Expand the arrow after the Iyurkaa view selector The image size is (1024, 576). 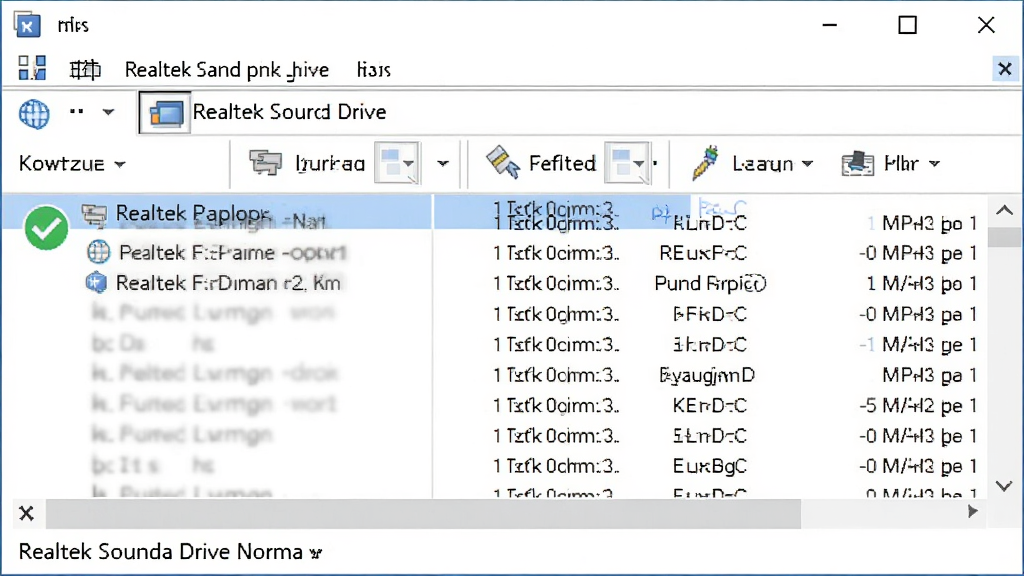(443, 163)
